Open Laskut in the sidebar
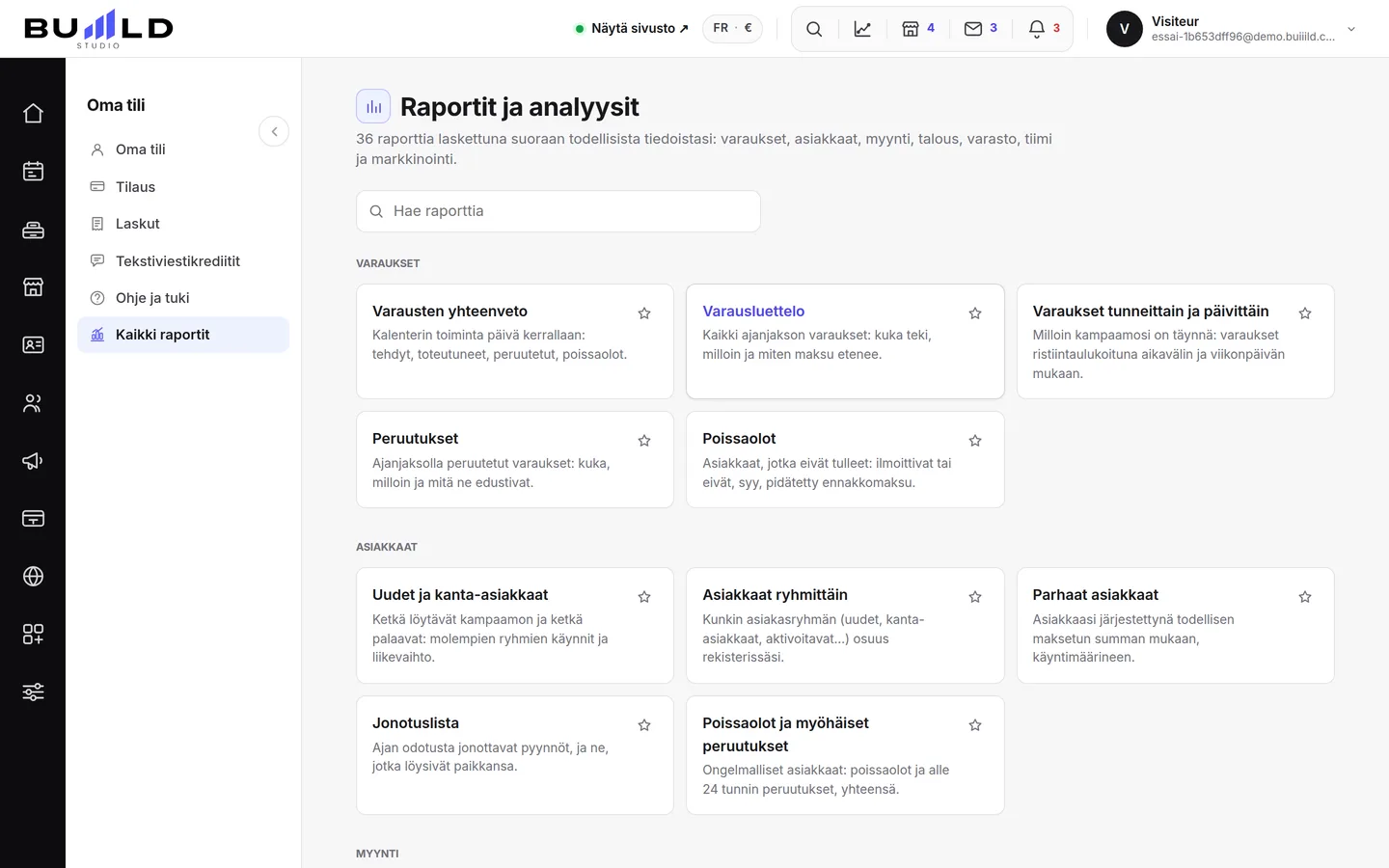 183,224
